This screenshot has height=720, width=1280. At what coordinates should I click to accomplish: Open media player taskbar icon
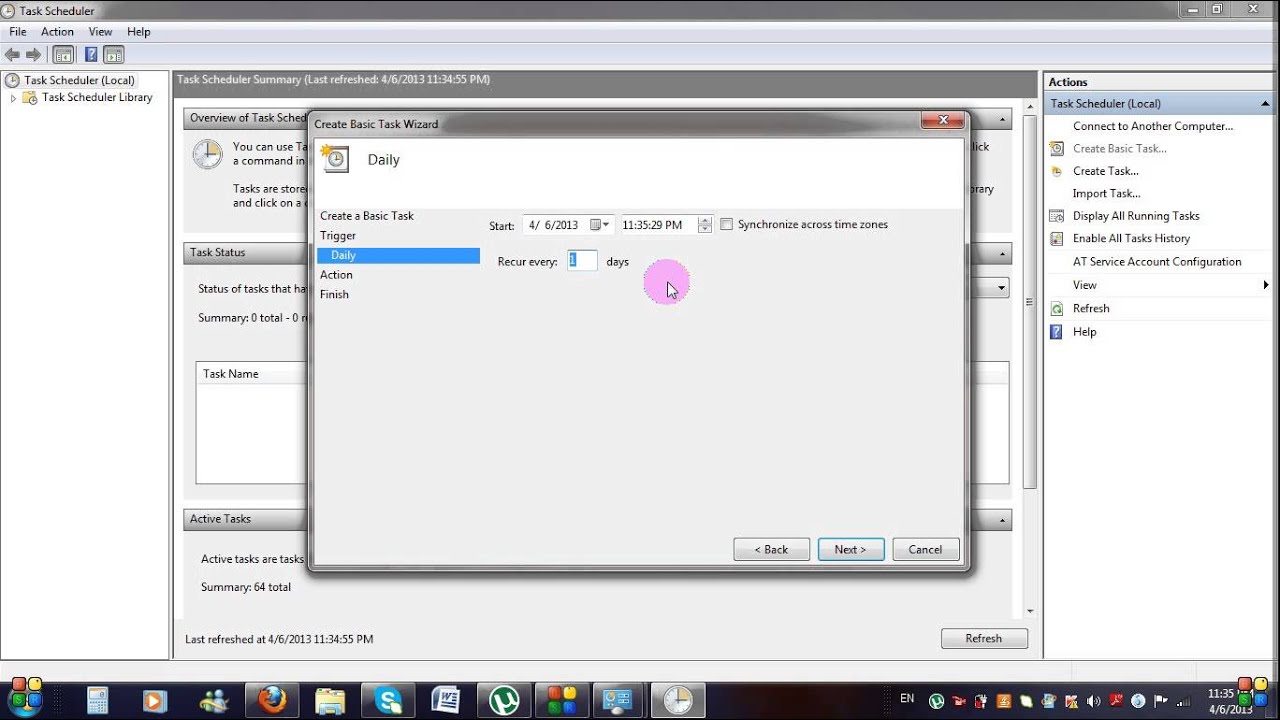pyautogui.click(x=155, y=700)
